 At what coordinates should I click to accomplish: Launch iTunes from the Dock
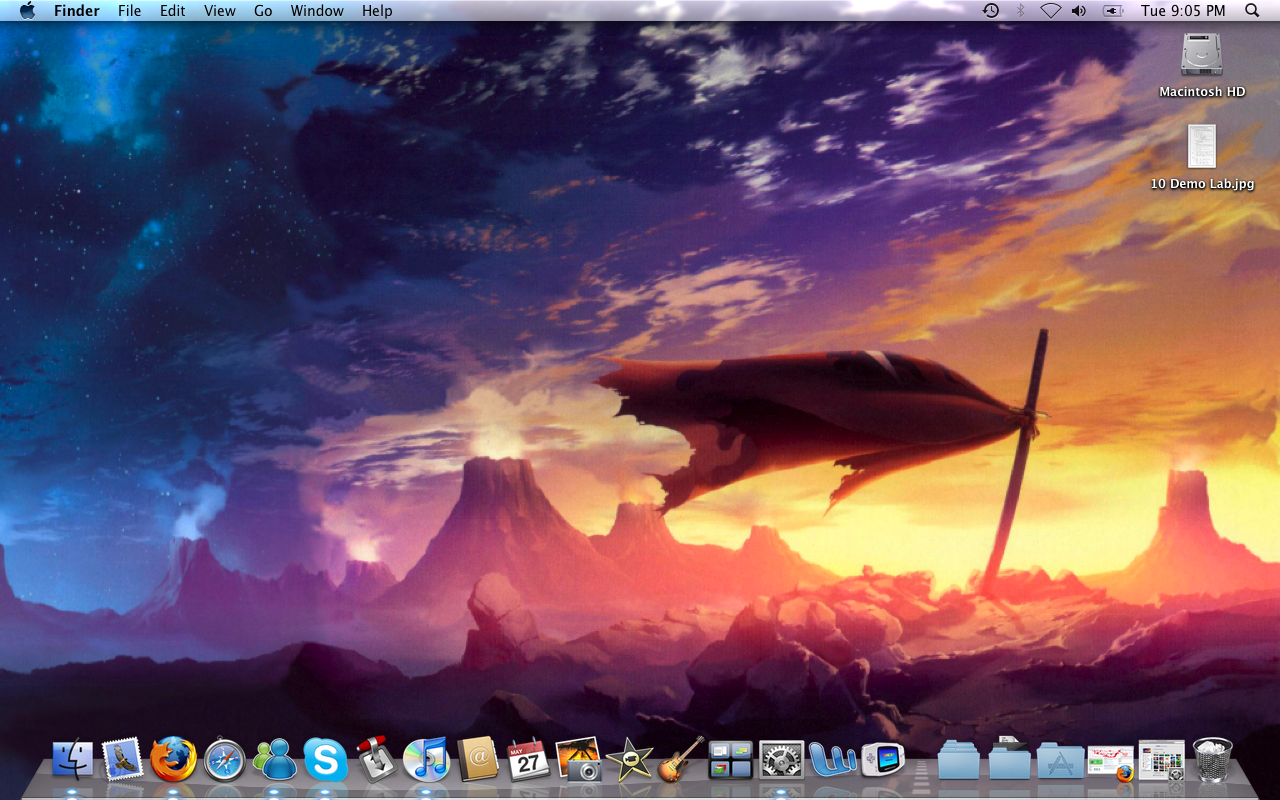click(x=427, y=760)
